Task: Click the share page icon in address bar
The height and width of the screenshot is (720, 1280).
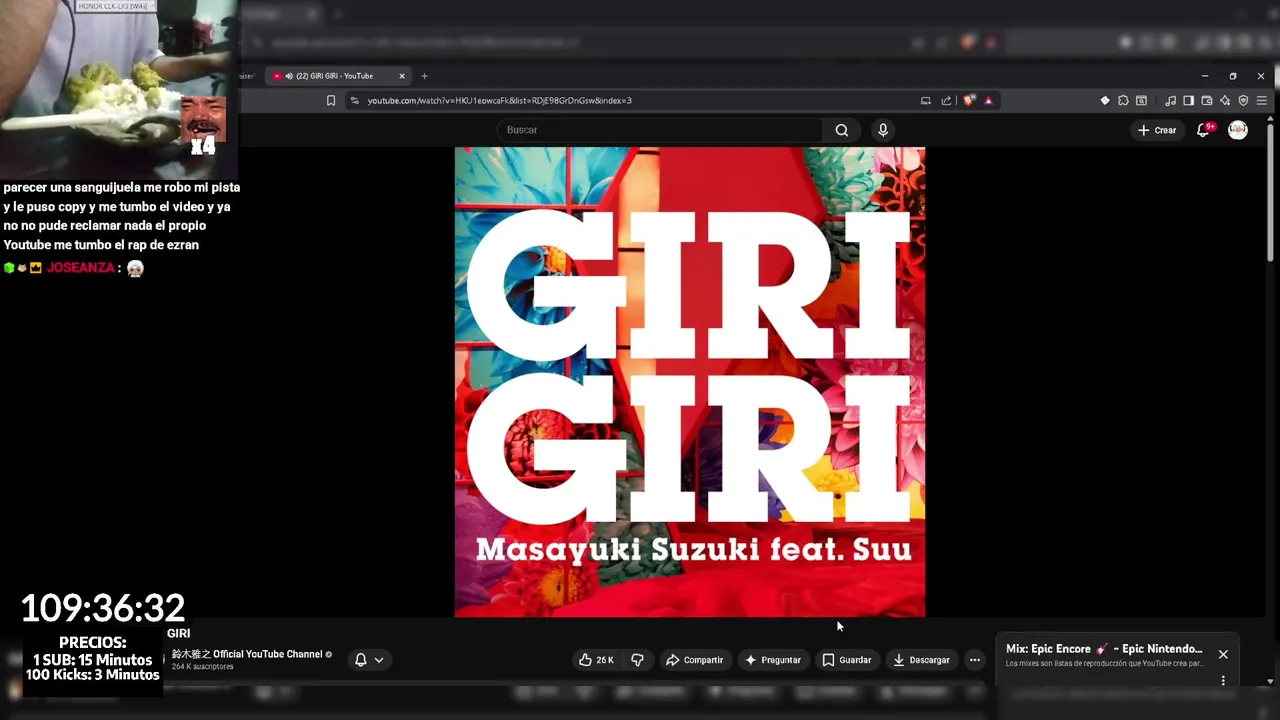Action: pos(946,100)
